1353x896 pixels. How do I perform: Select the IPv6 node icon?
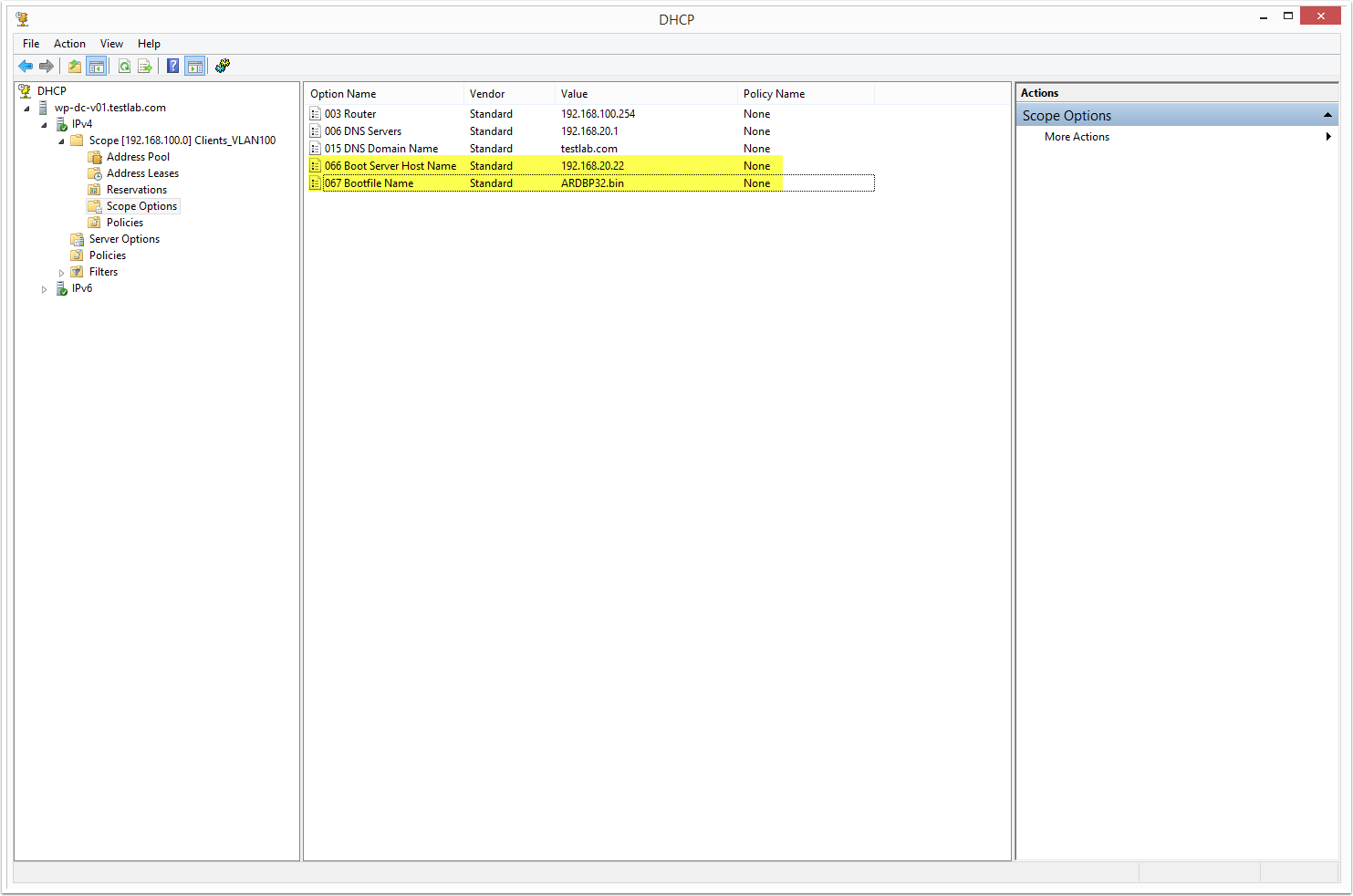62,288
